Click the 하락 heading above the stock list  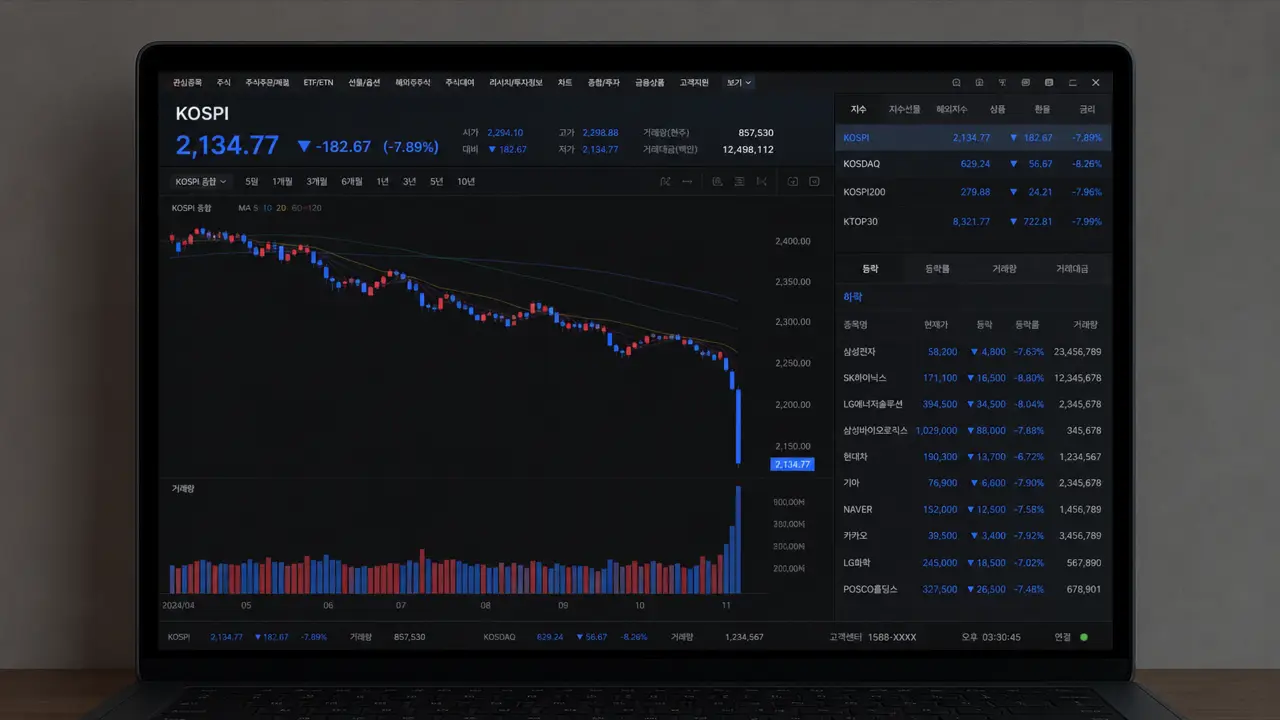pos(853,297)
